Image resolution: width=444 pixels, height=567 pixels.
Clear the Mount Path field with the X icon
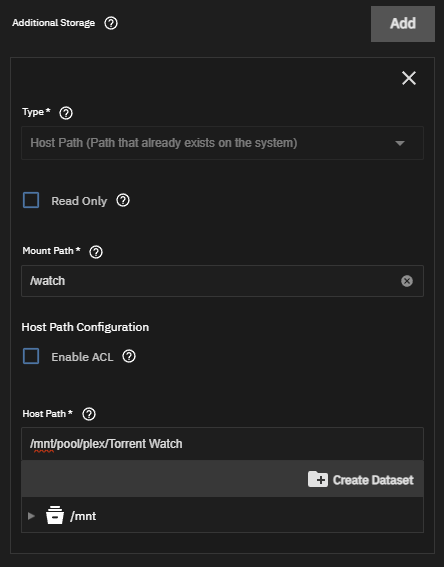pos(407,281)
